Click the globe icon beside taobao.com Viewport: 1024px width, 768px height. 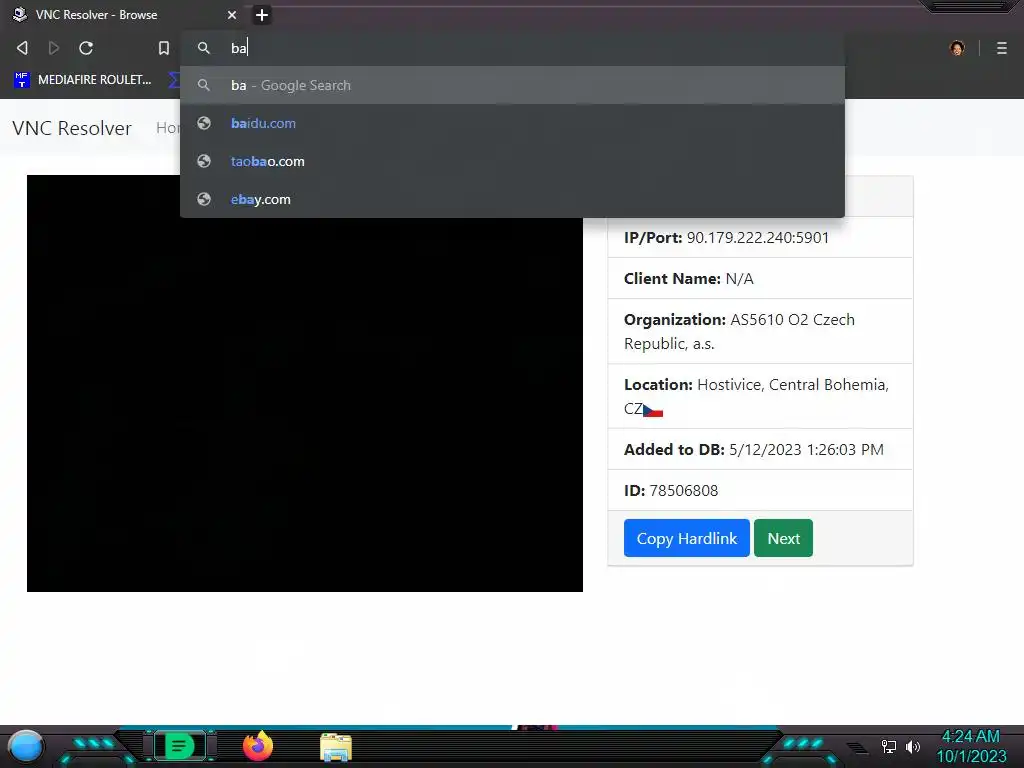pyautogui.click(x=204, y=161)
